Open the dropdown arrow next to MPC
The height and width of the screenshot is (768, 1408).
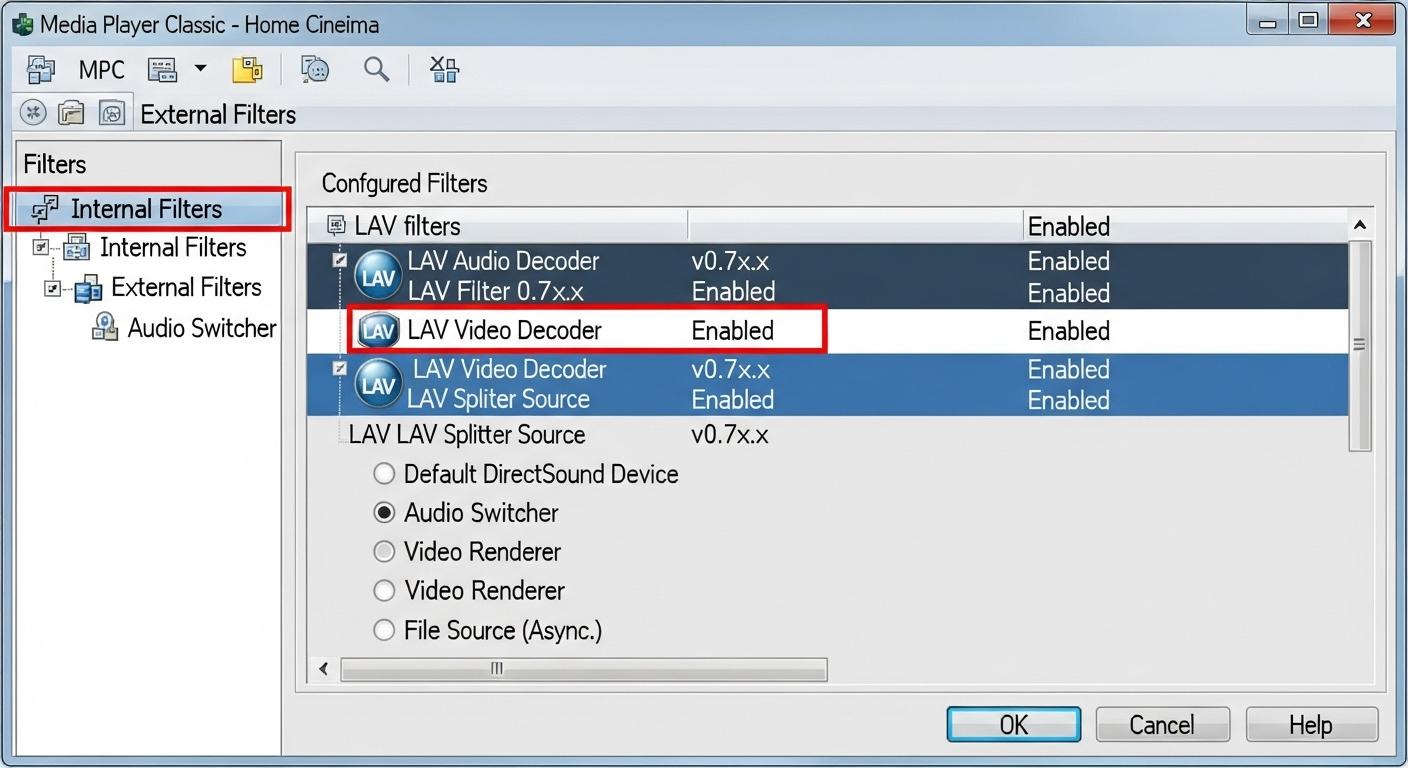(200, 69)
